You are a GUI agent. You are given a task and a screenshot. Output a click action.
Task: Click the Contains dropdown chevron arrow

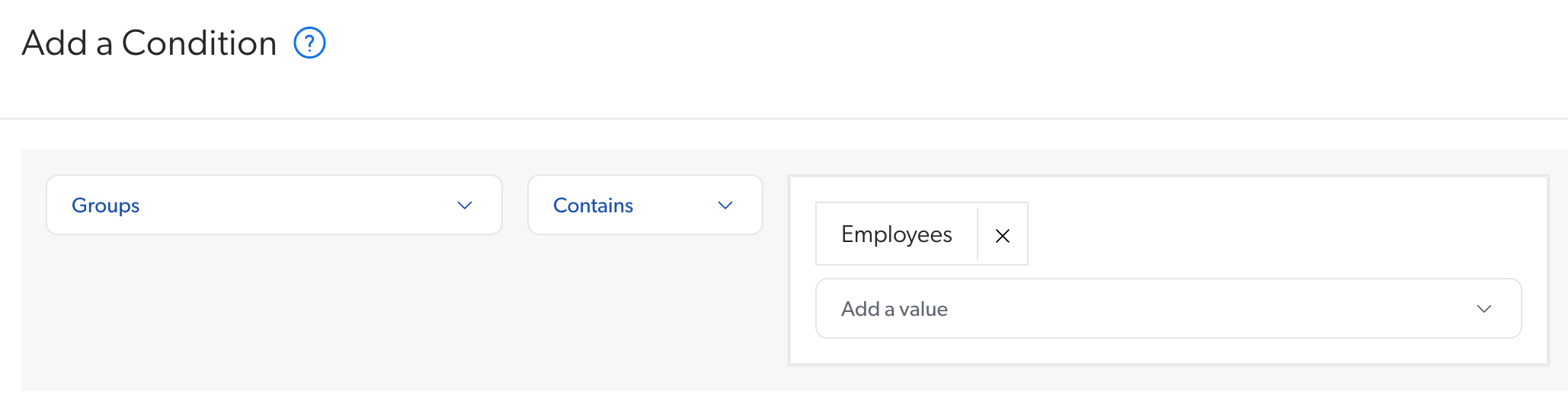pos(725,205)
